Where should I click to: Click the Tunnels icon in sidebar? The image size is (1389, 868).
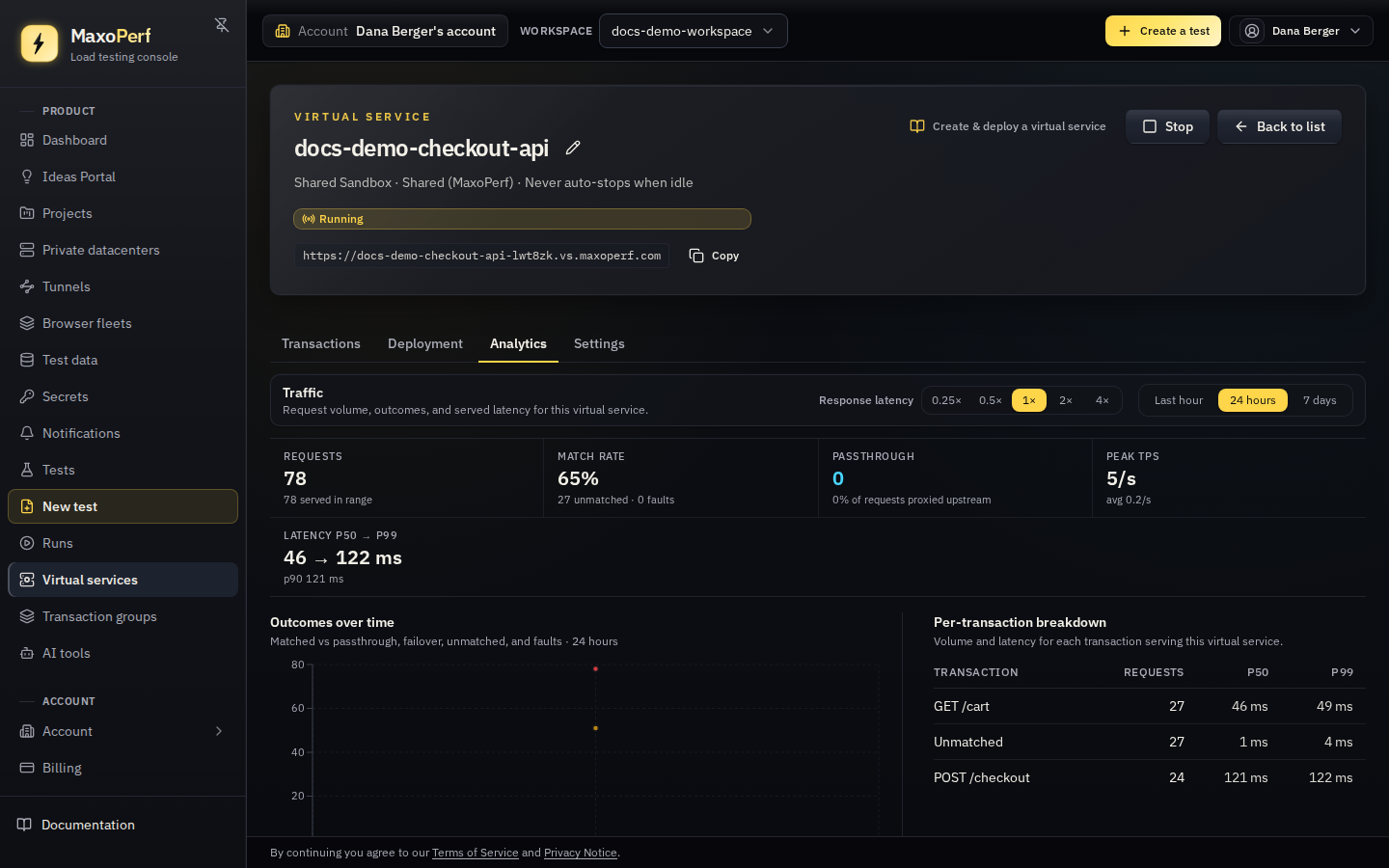(27, 286)
